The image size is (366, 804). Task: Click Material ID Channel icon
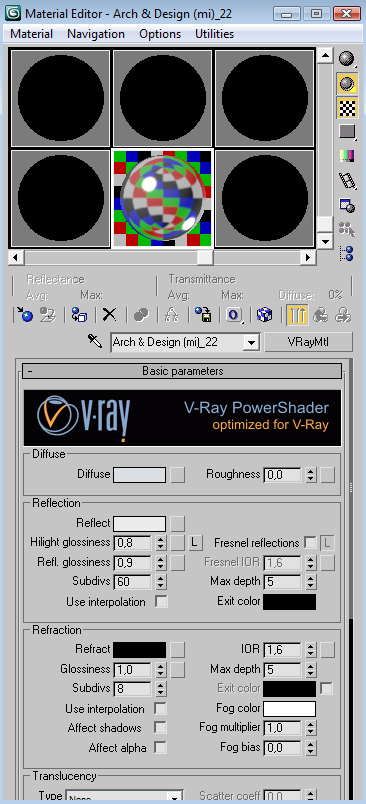click(234, 314)
